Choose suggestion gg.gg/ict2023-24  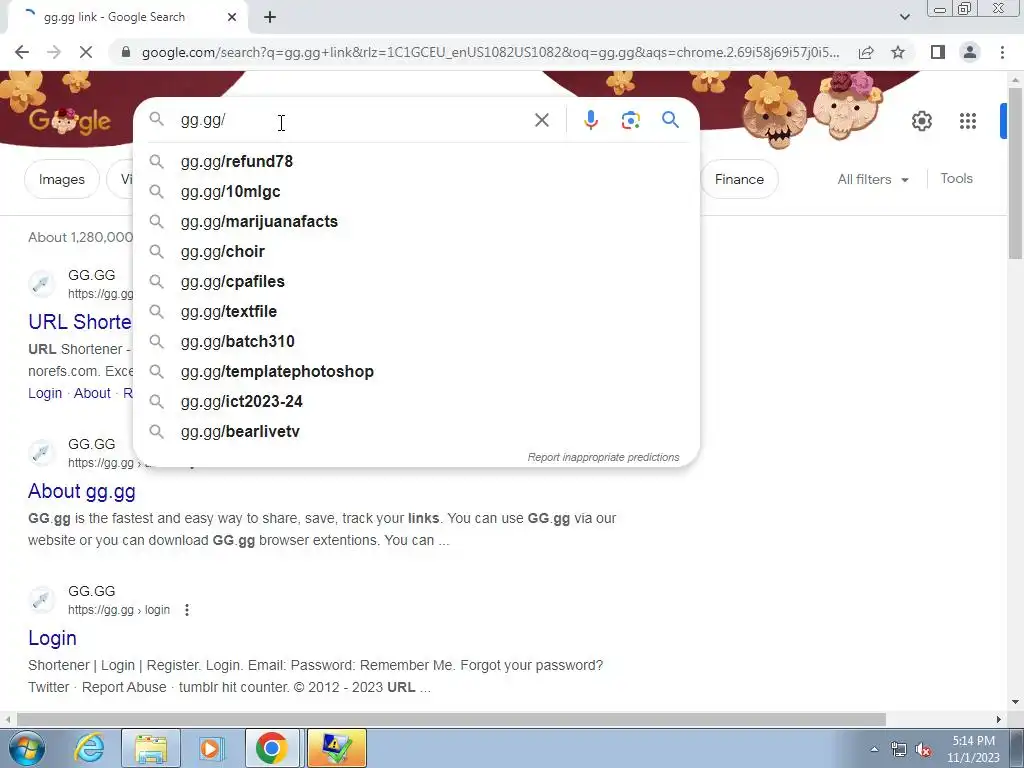416,402
